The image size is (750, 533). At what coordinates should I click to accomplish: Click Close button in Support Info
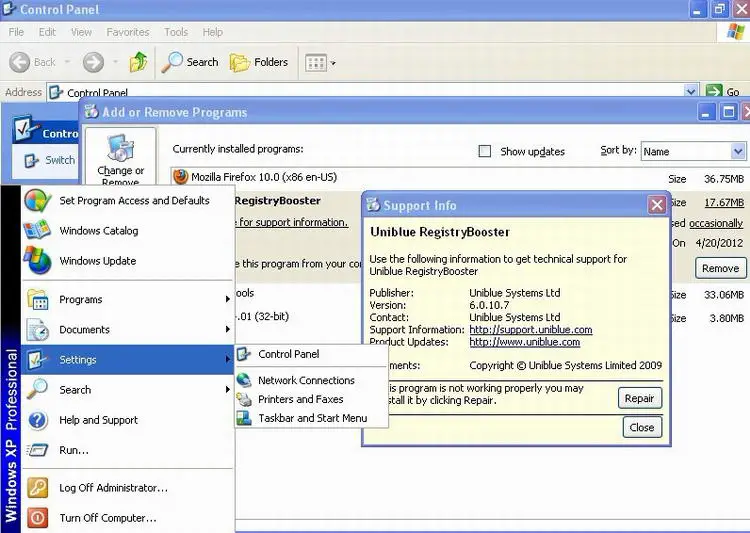coord(642,427)
